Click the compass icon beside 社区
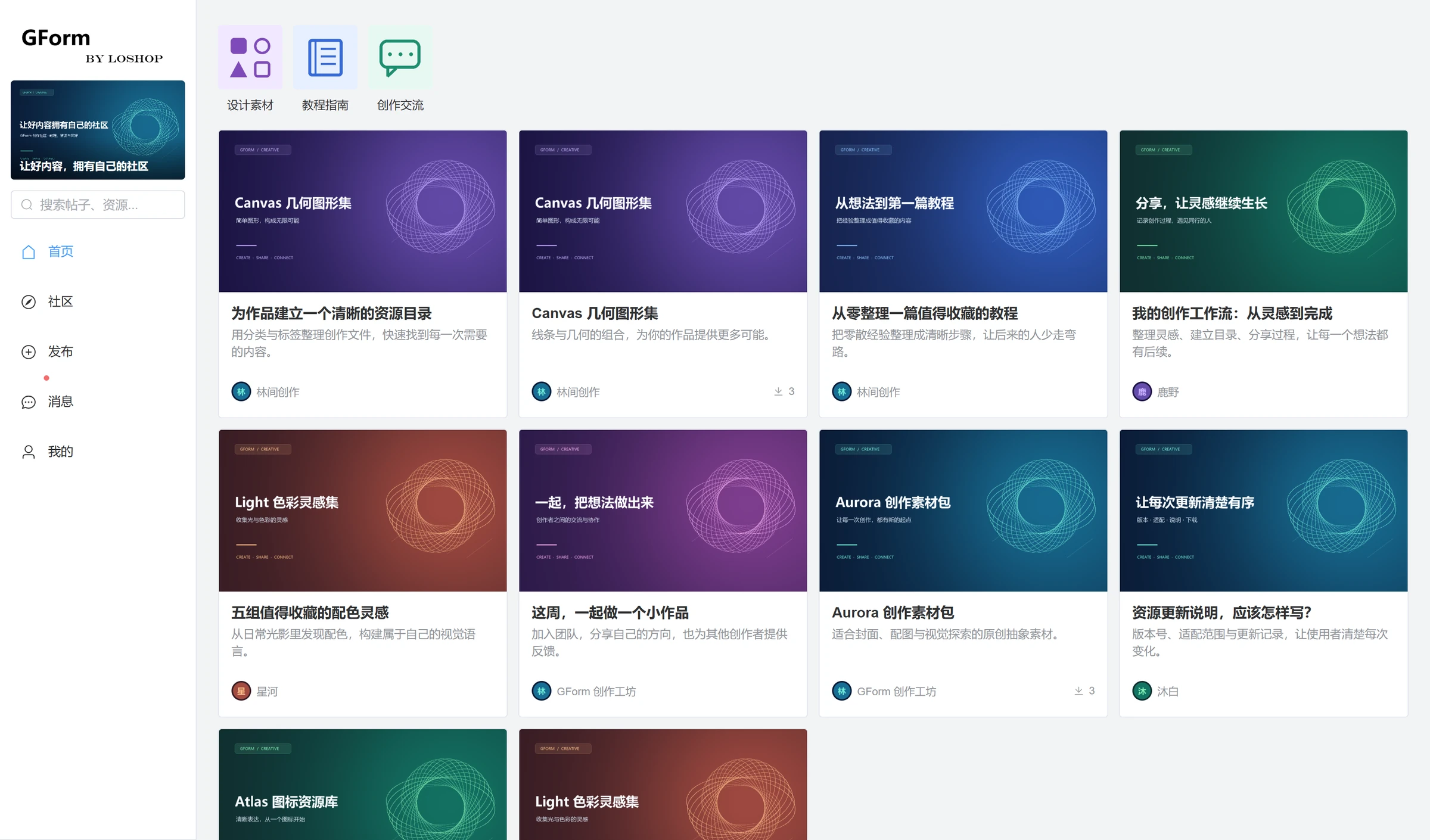Screen dimensions: 1430x840 click(x=29, y=302)
